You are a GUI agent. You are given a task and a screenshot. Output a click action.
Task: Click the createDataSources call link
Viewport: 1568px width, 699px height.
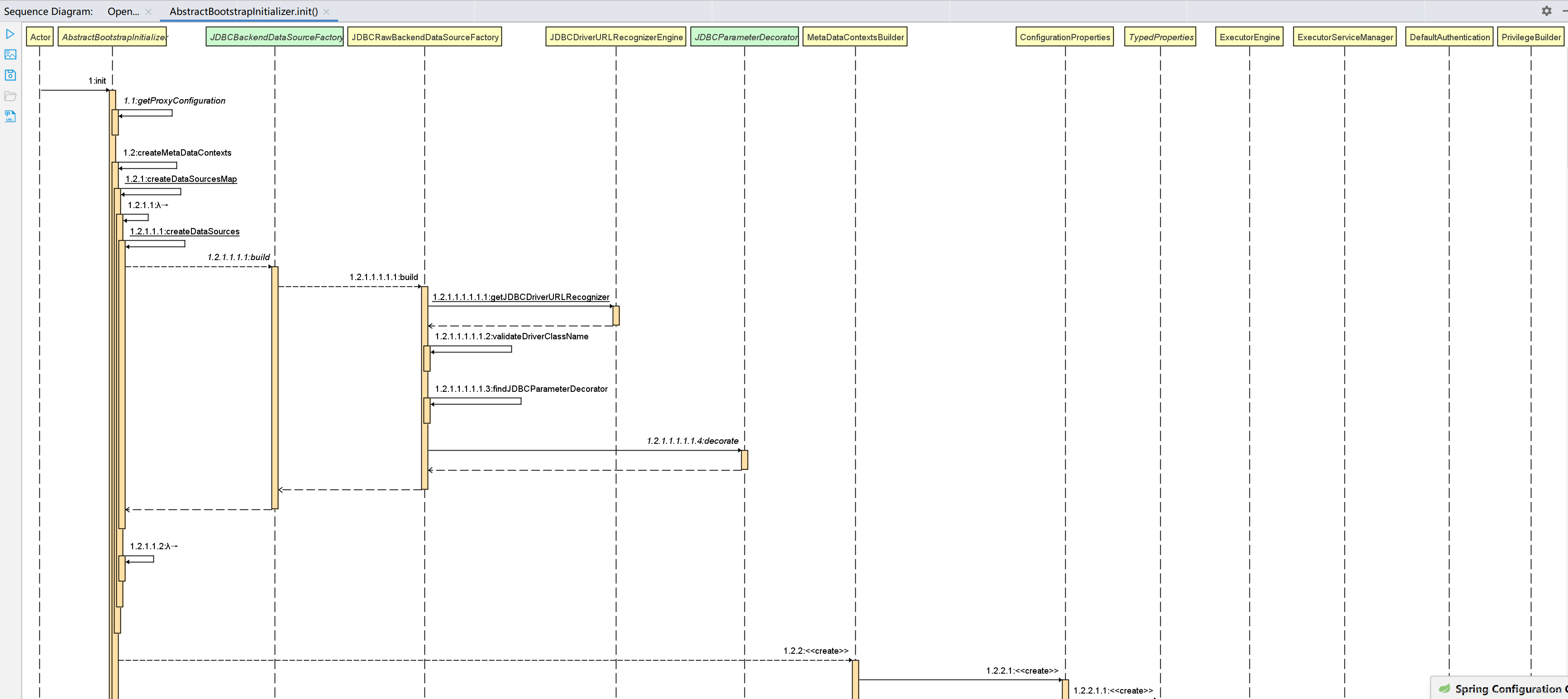click(185, 232)
